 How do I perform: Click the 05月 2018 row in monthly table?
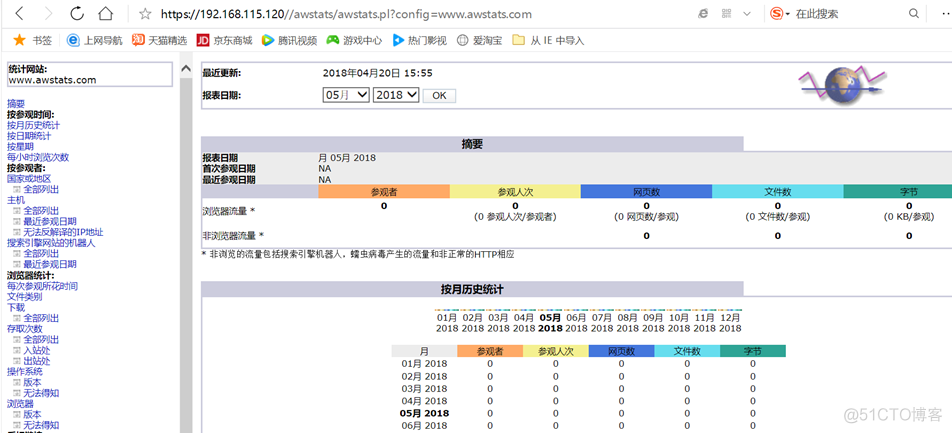point(588,413)
